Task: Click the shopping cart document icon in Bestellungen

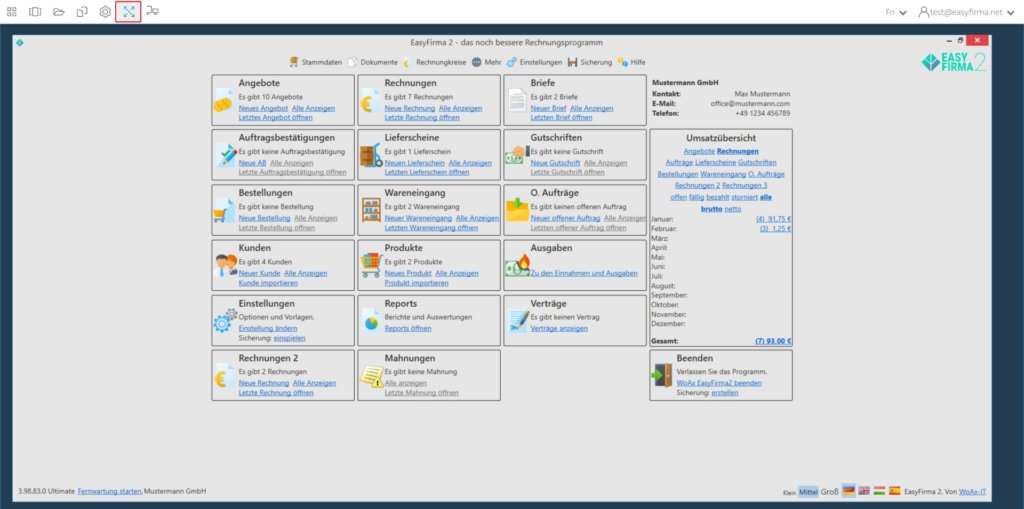Action: click(x=224, y=212)
